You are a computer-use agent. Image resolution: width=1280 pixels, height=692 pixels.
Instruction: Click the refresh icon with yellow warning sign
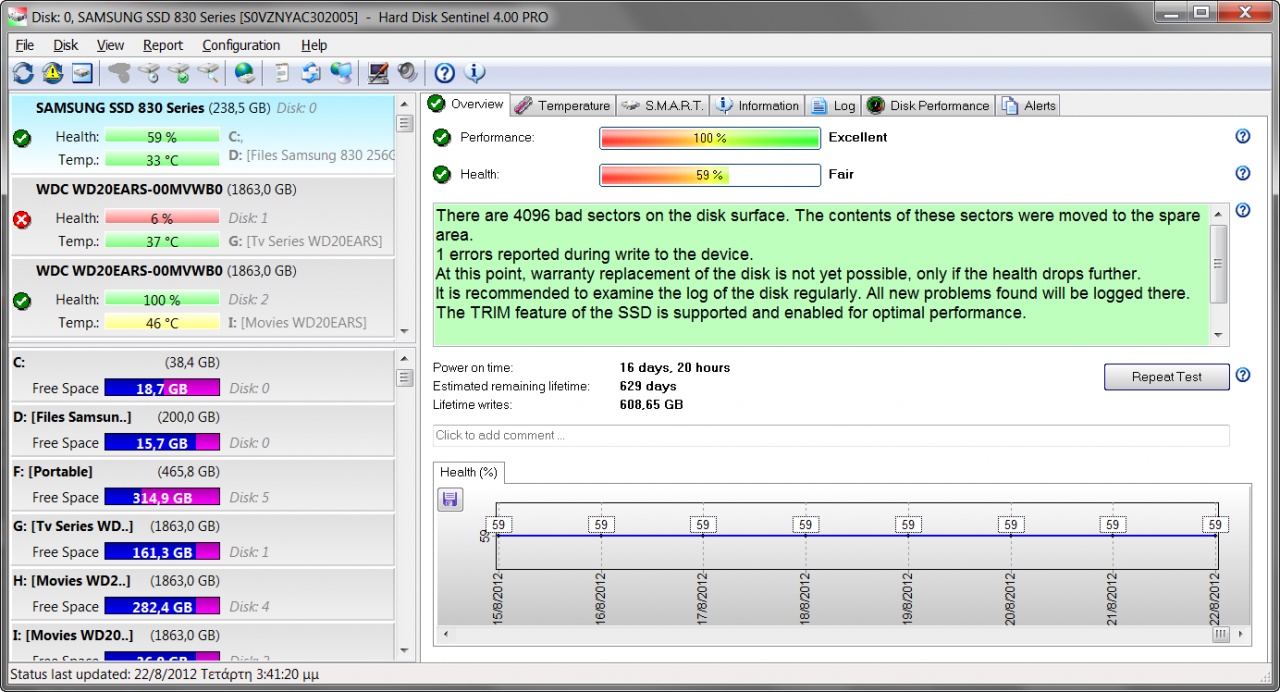tap(52, 73)
